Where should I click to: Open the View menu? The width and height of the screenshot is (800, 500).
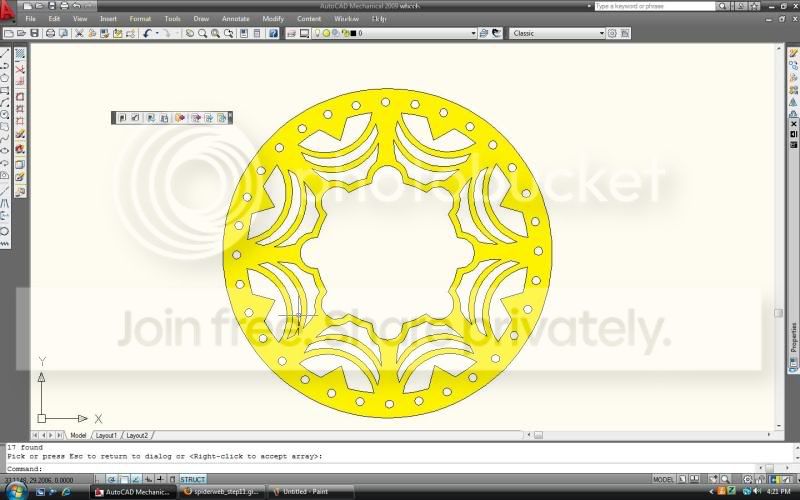pyautogui.click(x=80, y=19)
